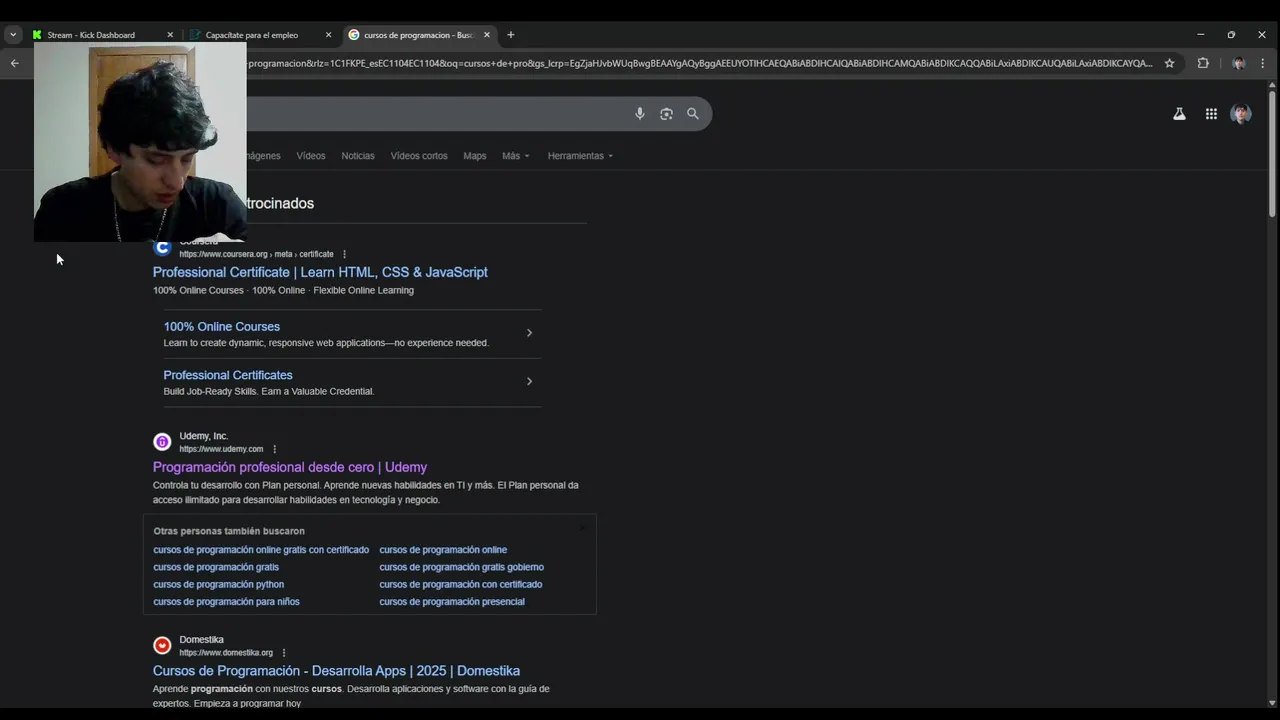The width and height of the screenshot is (1280, 720).
Task: Close the Stream - Kick Dashboard tab
Action: [x=170, y=35]
